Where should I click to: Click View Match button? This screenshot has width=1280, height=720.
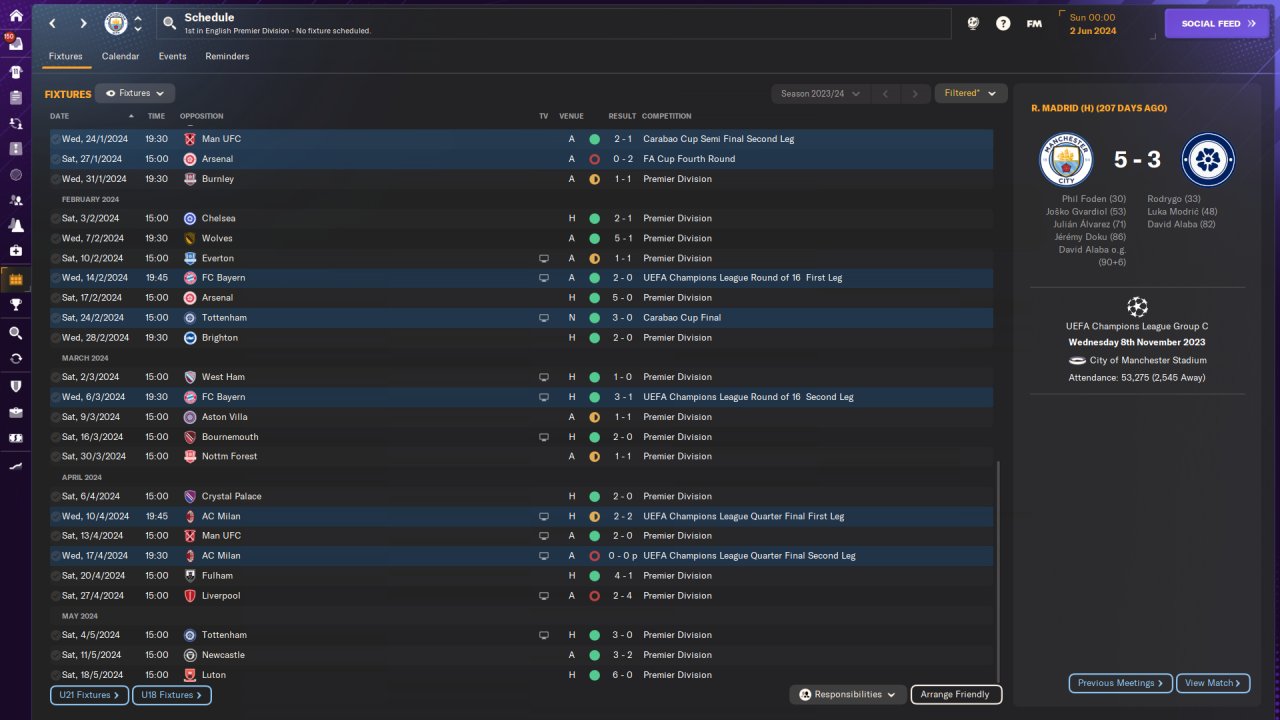[x=1213, y=683]
